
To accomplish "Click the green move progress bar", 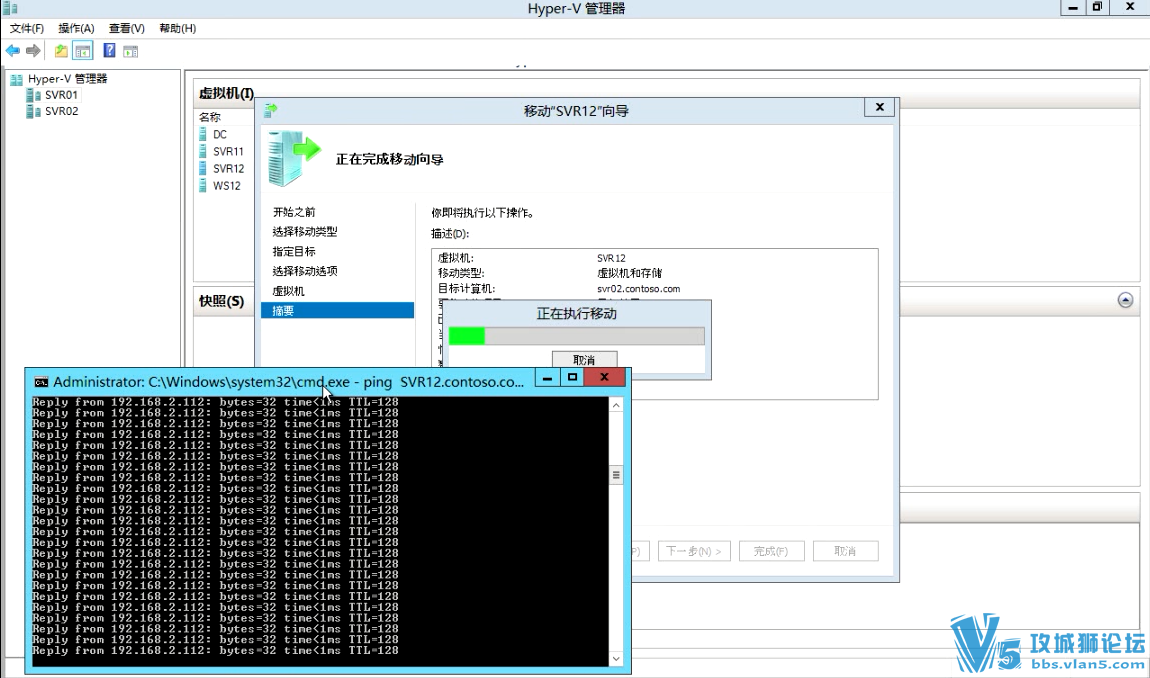I will (x=576, y=336).
